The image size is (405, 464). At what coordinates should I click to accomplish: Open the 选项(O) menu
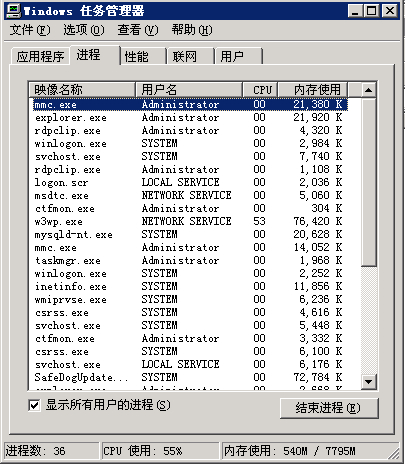[x=84, y=30]
